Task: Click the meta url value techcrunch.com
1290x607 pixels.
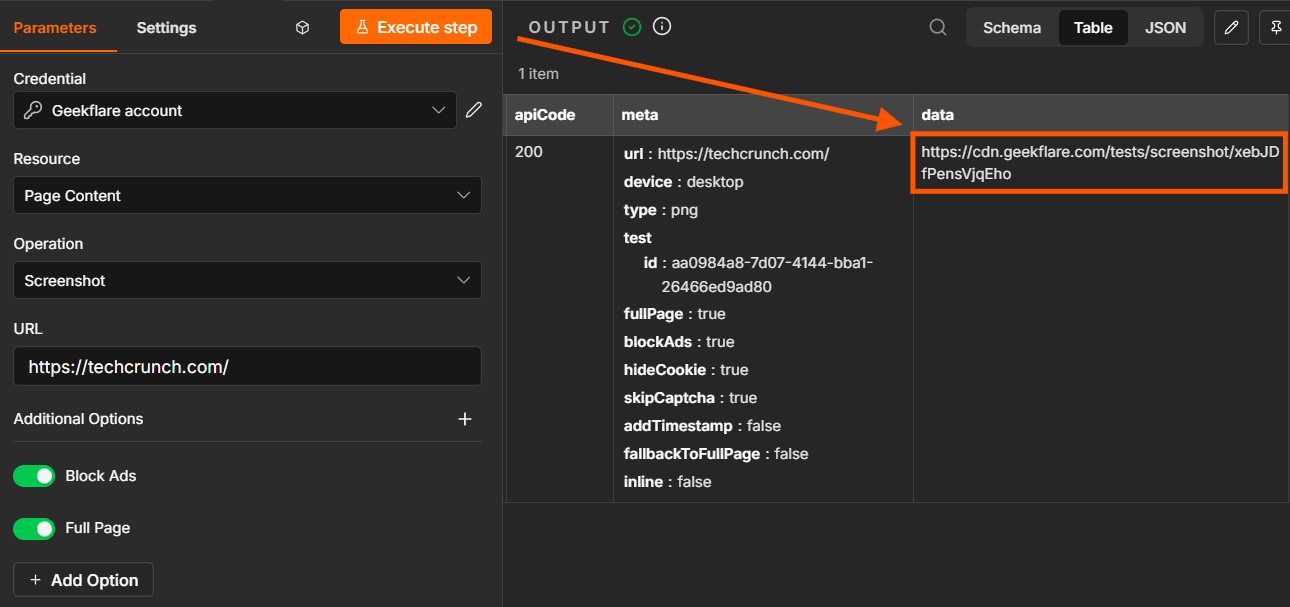Action: [x=743, y=153]
